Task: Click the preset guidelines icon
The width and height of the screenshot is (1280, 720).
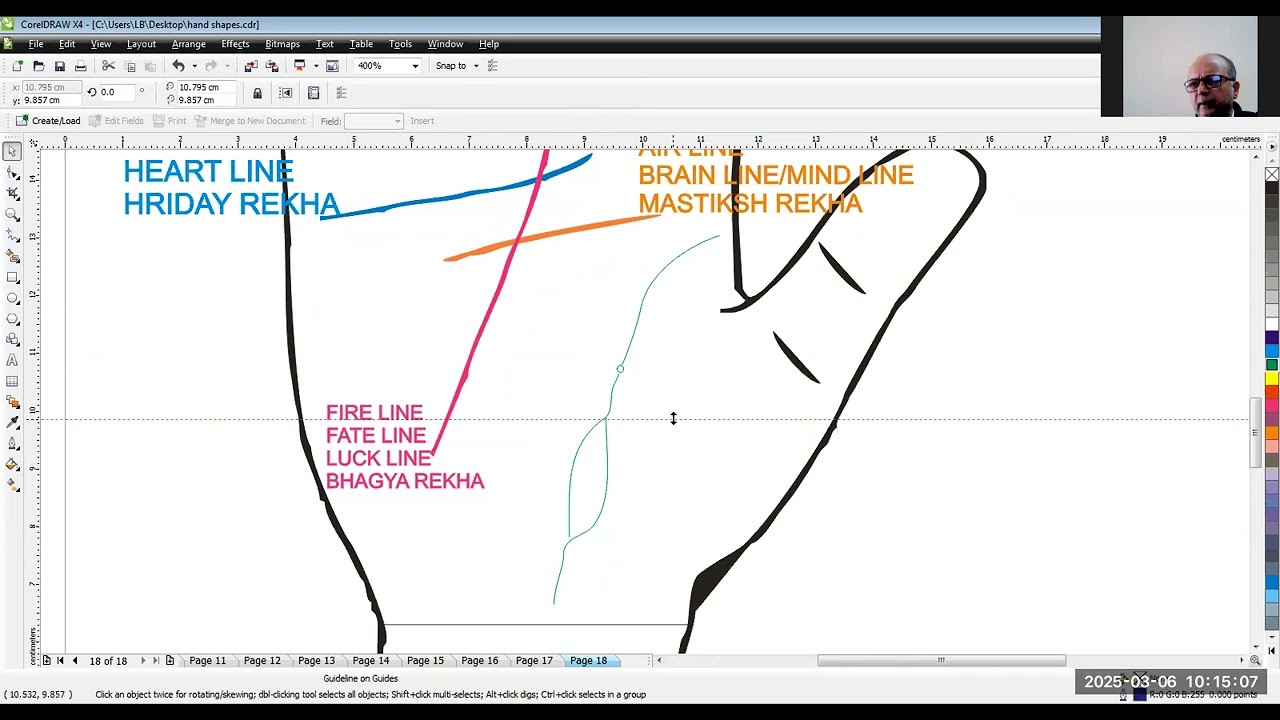Action: 285,93
